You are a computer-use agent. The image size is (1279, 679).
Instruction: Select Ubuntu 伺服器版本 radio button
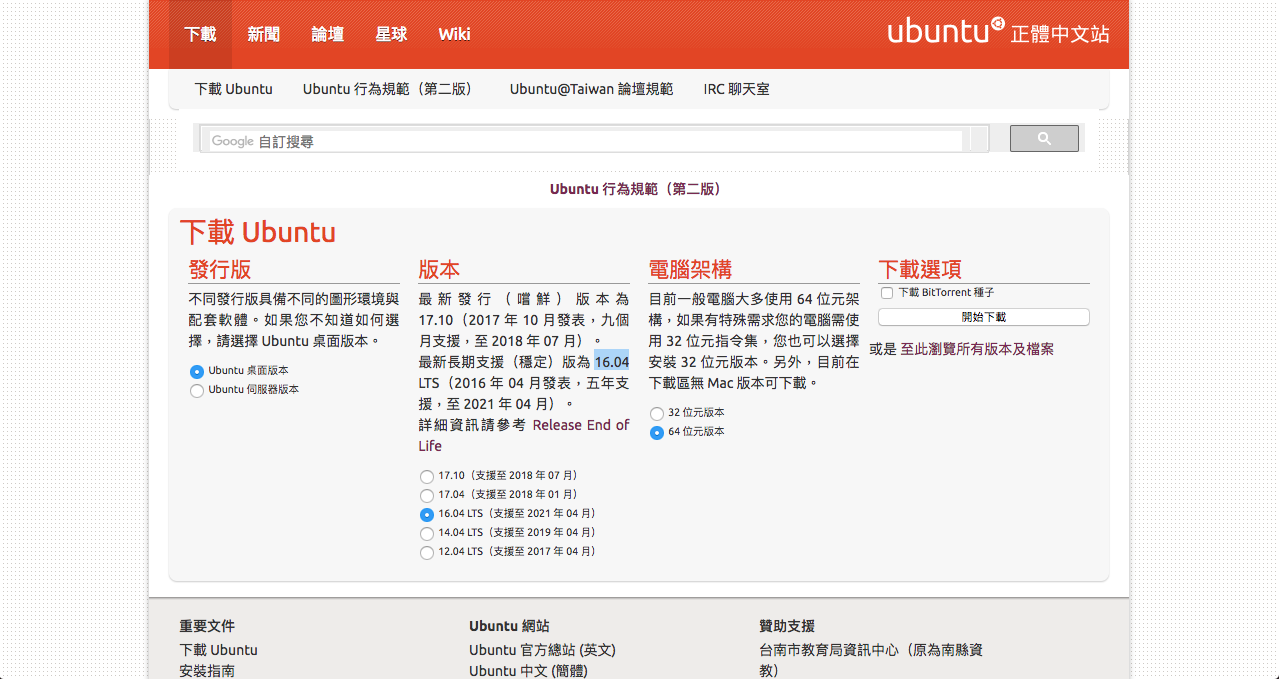[197, 390]
